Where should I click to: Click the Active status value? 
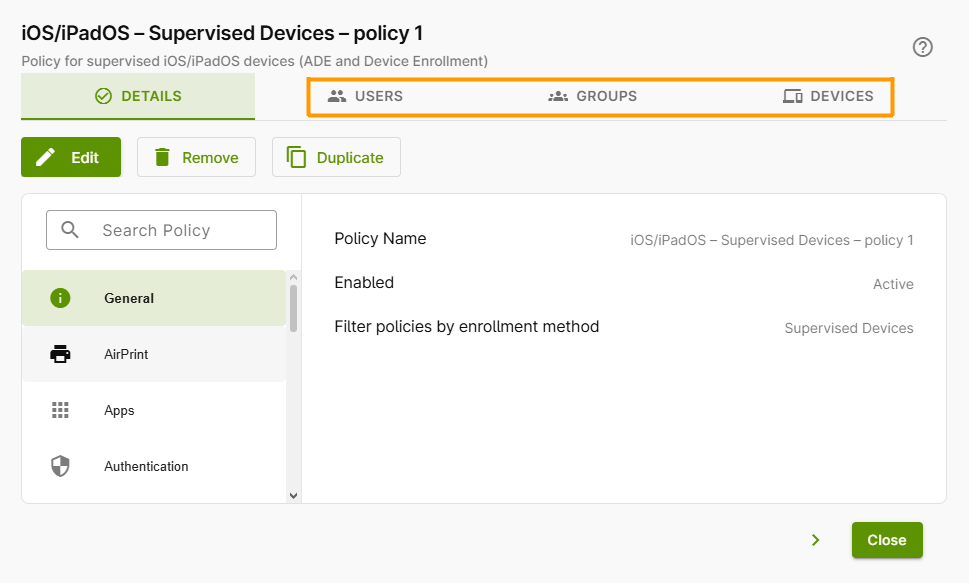click(893, 284)
